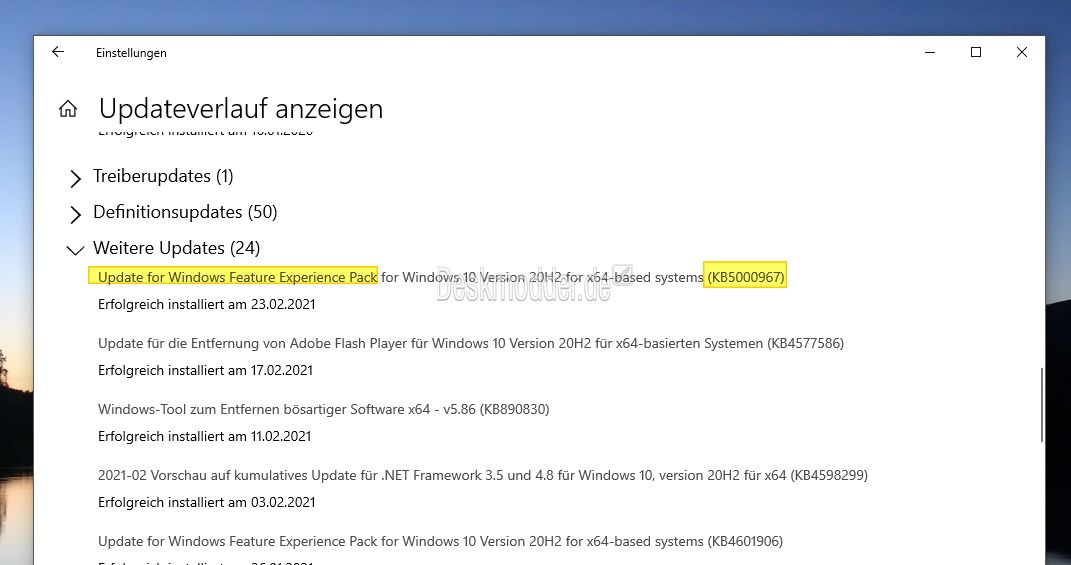Select text 'Erfolgreich installiert am 17.02.2021'

coord(205,370)
